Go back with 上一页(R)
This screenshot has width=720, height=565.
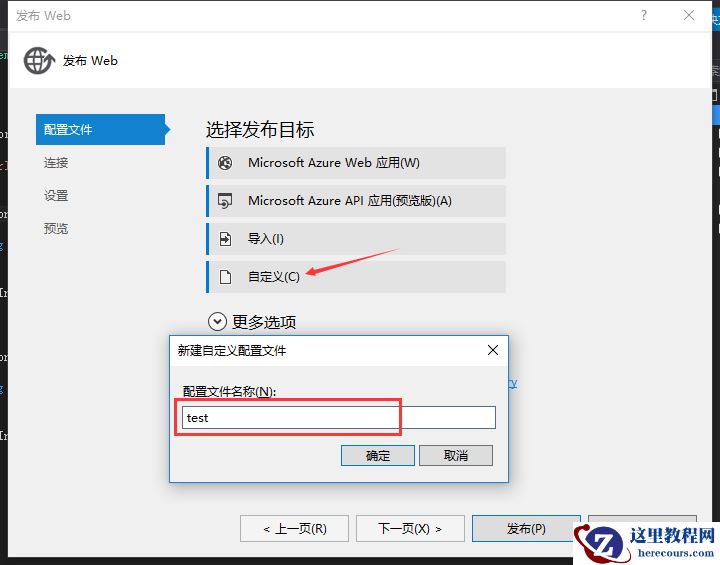(x=294, y=529)
